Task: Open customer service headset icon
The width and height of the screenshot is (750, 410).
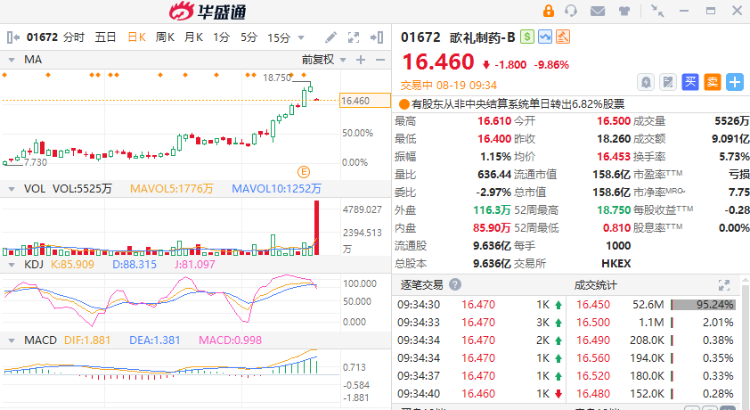Action: point(571,11)
